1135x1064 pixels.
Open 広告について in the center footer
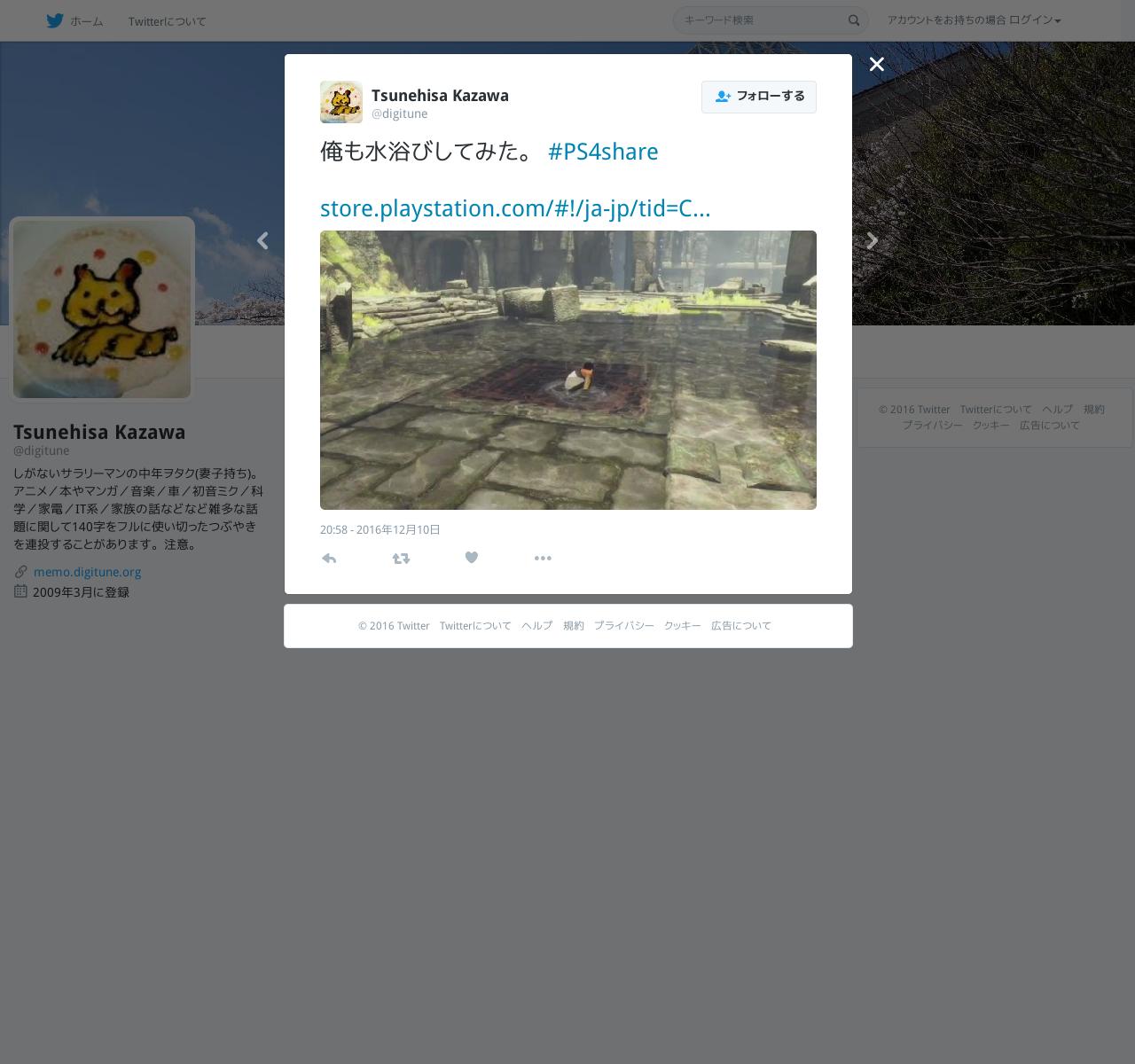click(x=741, y=626)
